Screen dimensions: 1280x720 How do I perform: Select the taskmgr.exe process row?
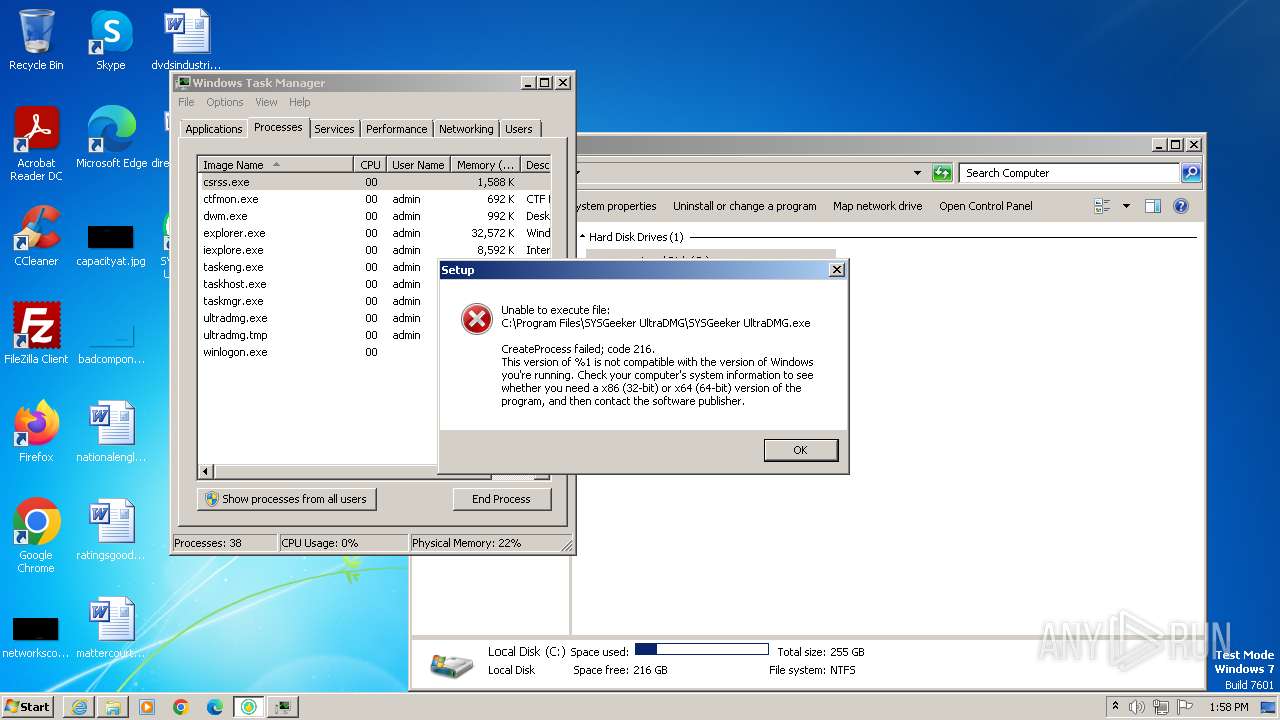pos(318,301)
